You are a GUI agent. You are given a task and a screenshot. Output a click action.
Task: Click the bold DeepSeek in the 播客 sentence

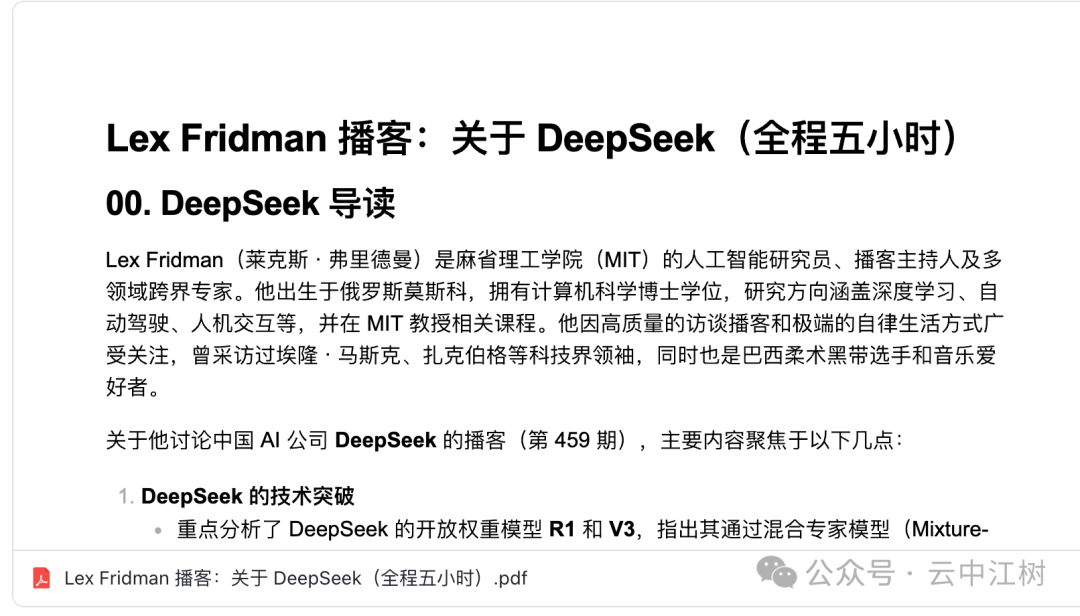[x=385, y=440]
